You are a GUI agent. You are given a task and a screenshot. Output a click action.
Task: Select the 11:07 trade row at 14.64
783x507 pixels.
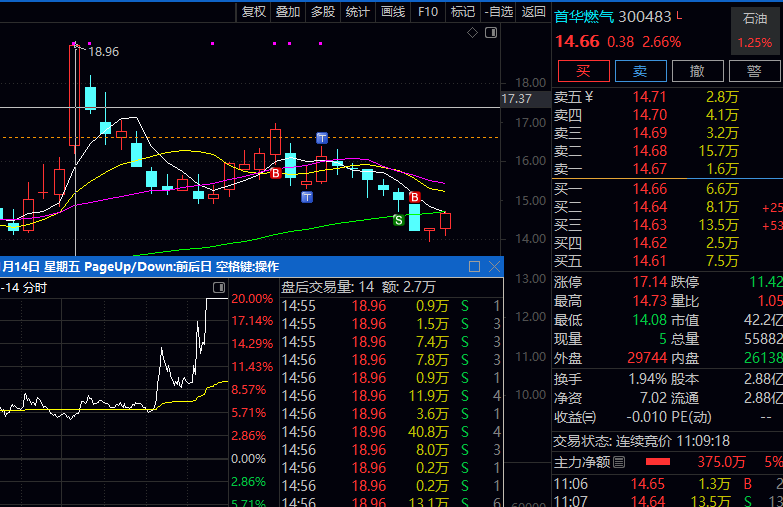click(x=667, y=501)
